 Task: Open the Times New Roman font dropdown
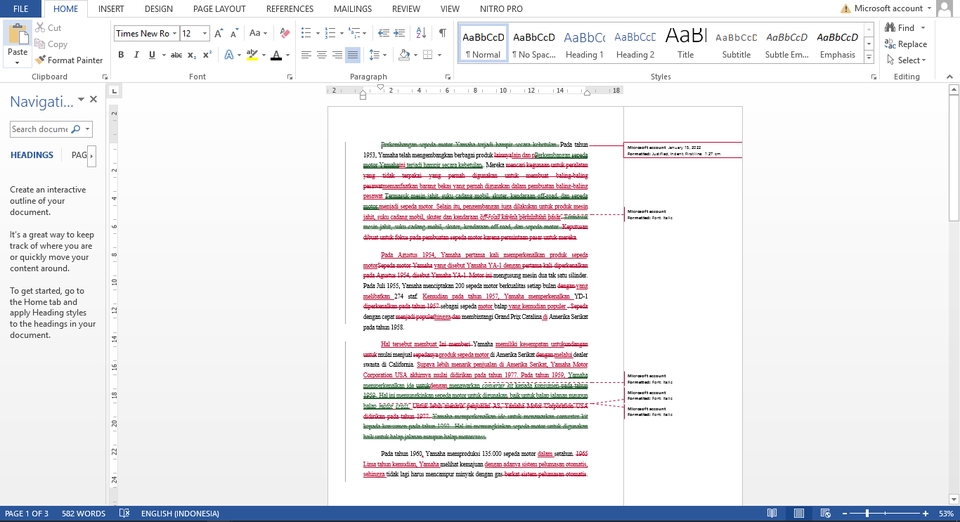click(x=172, y=33)
